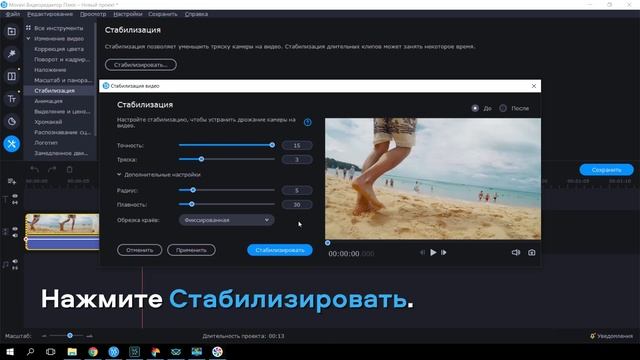Collapse the Изменение видео tree group

coord(28,38)
